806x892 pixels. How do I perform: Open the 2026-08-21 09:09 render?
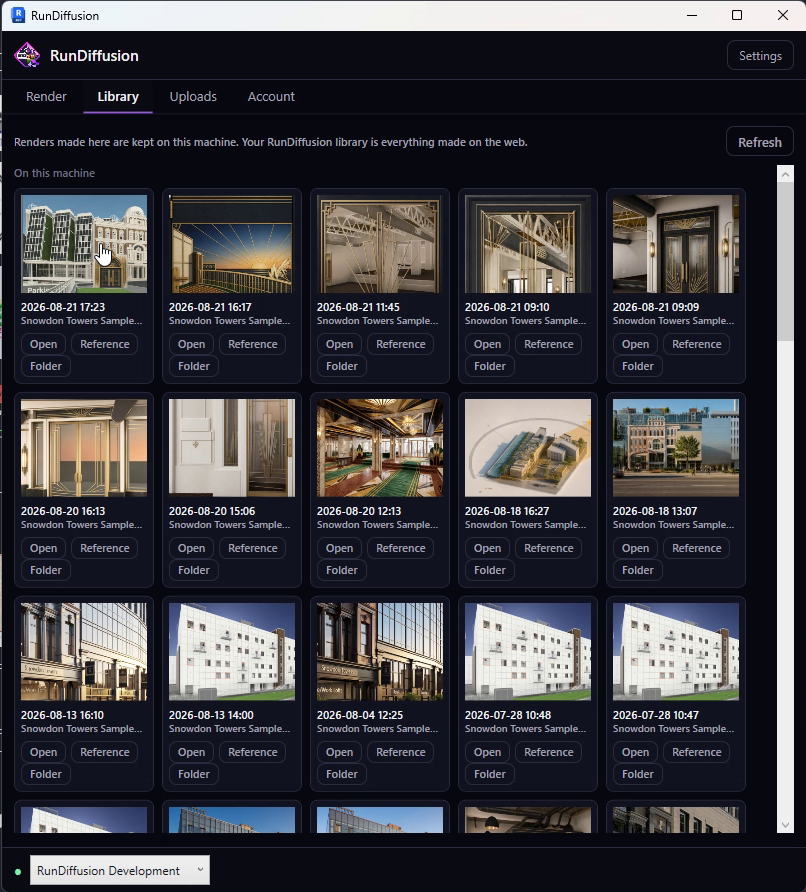pyautogui.click(x=635, y=344)
